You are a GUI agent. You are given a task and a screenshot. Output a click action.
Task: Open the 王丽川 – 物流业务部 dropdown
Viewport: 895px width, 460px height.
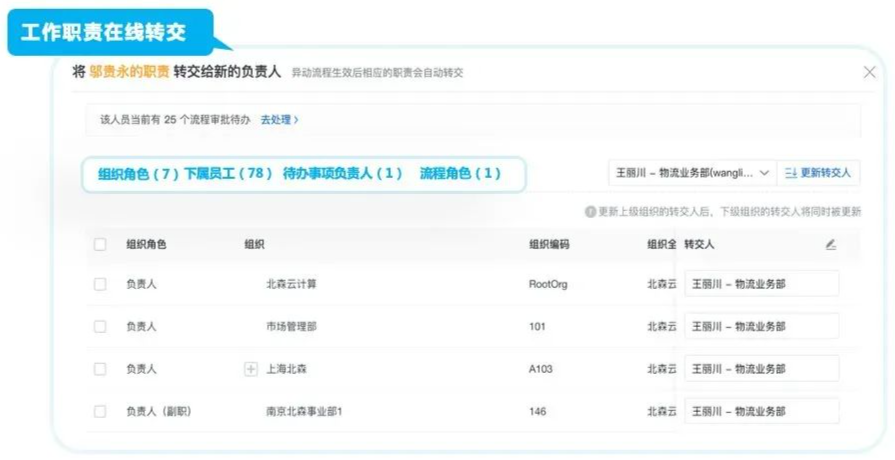692,172
